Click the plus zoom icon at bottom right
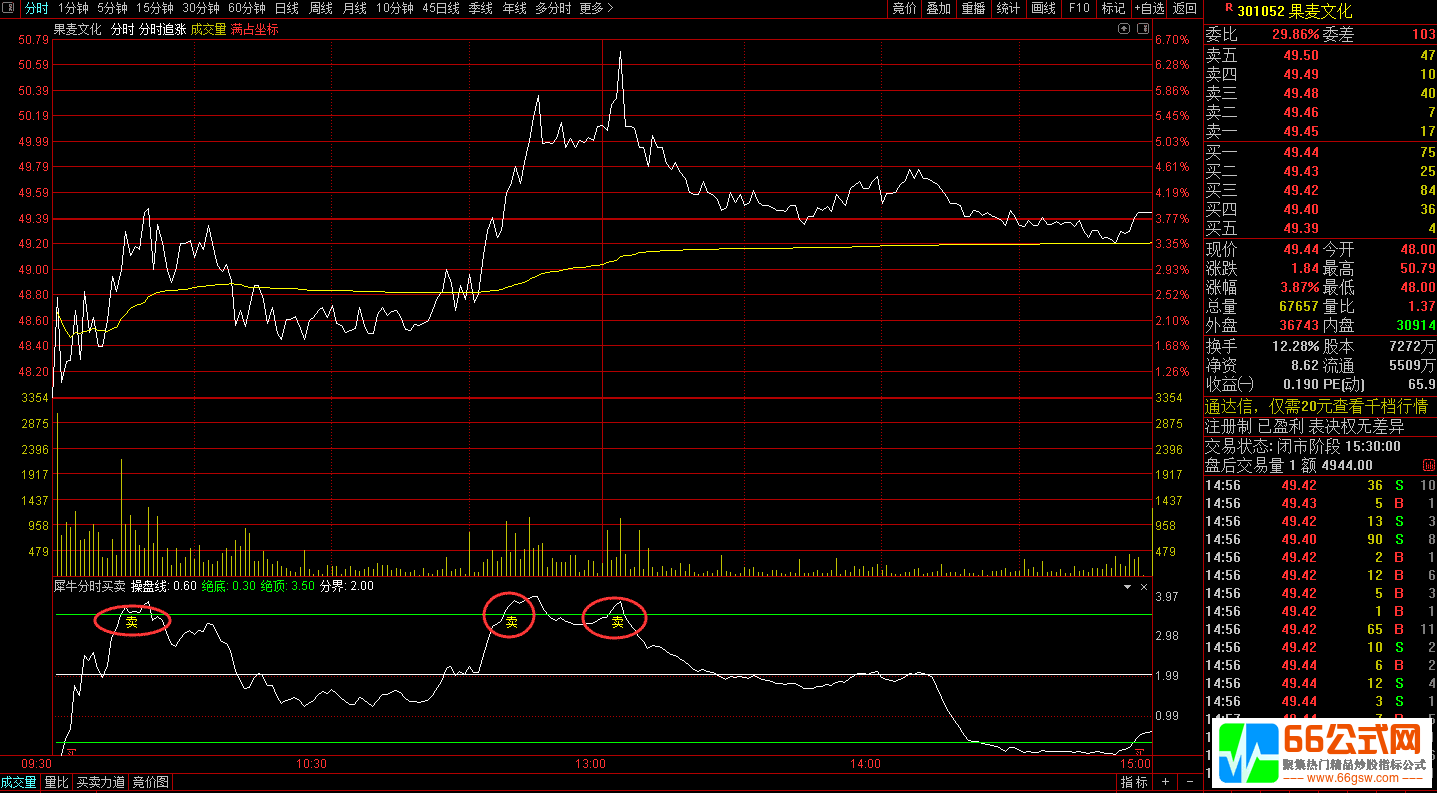 [x=1165, y=782]
